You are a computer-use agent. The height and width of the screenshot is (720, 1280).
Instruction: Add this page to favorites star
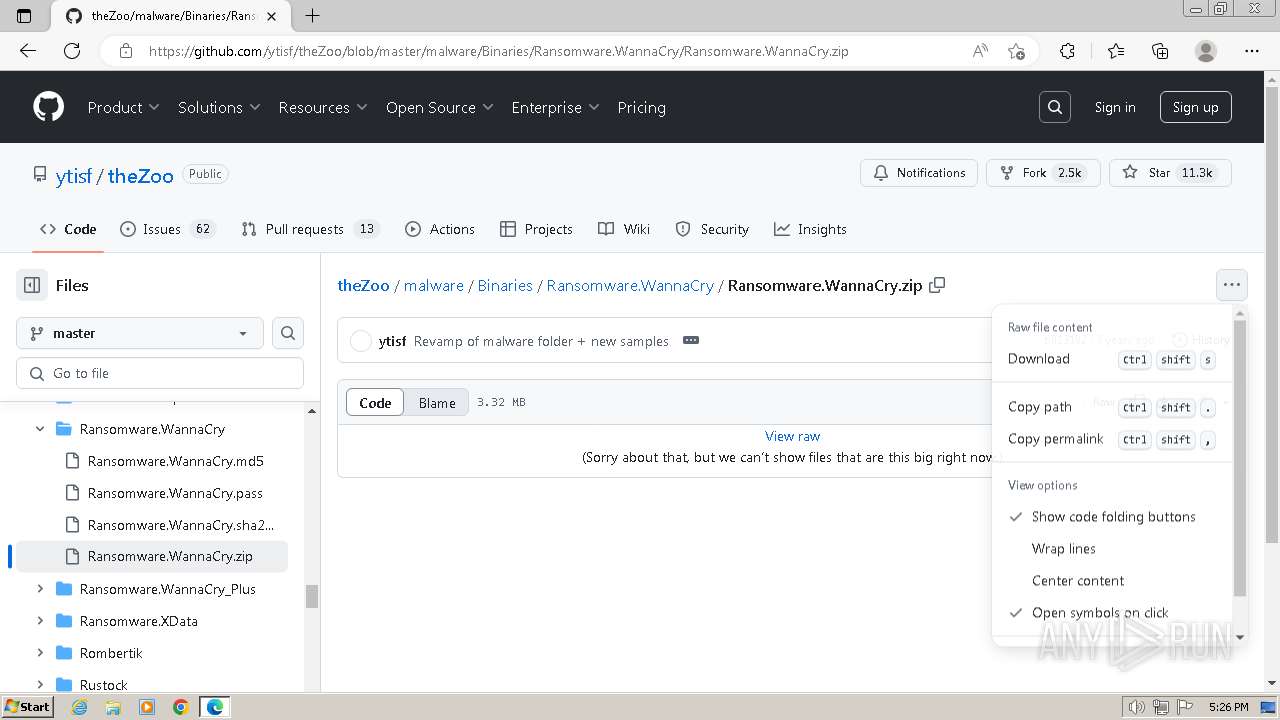click(1017, 51)
